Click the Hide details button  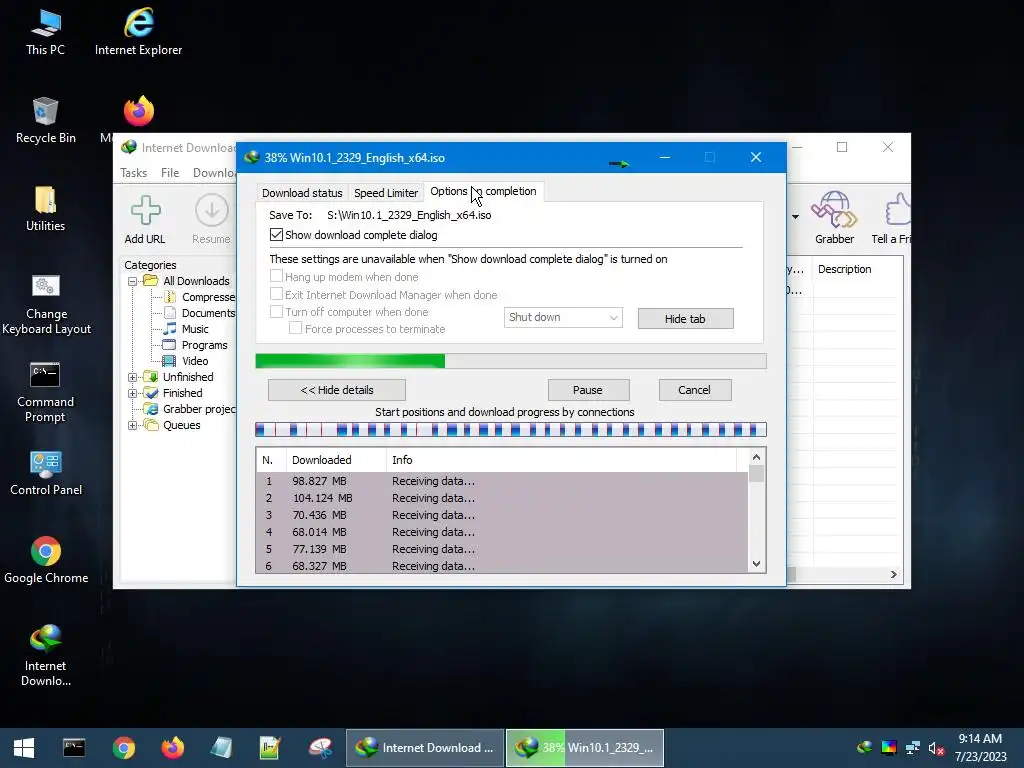coord(337,390)
